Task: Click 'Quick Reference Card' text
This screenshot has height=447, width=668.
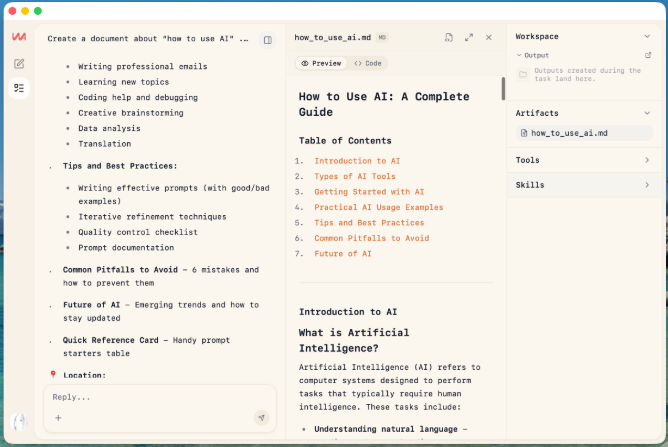Action: pos(110,340)
